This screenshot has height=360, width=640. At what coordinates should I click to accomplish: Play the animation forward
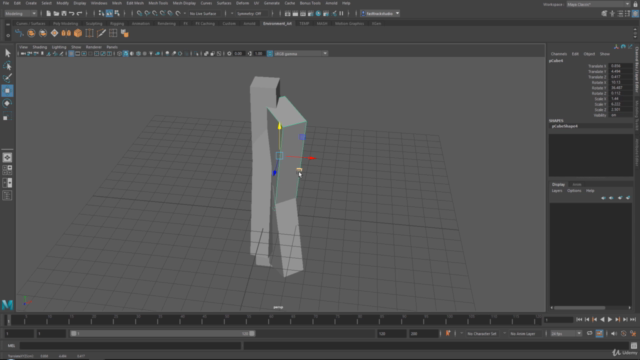(610, 320)
